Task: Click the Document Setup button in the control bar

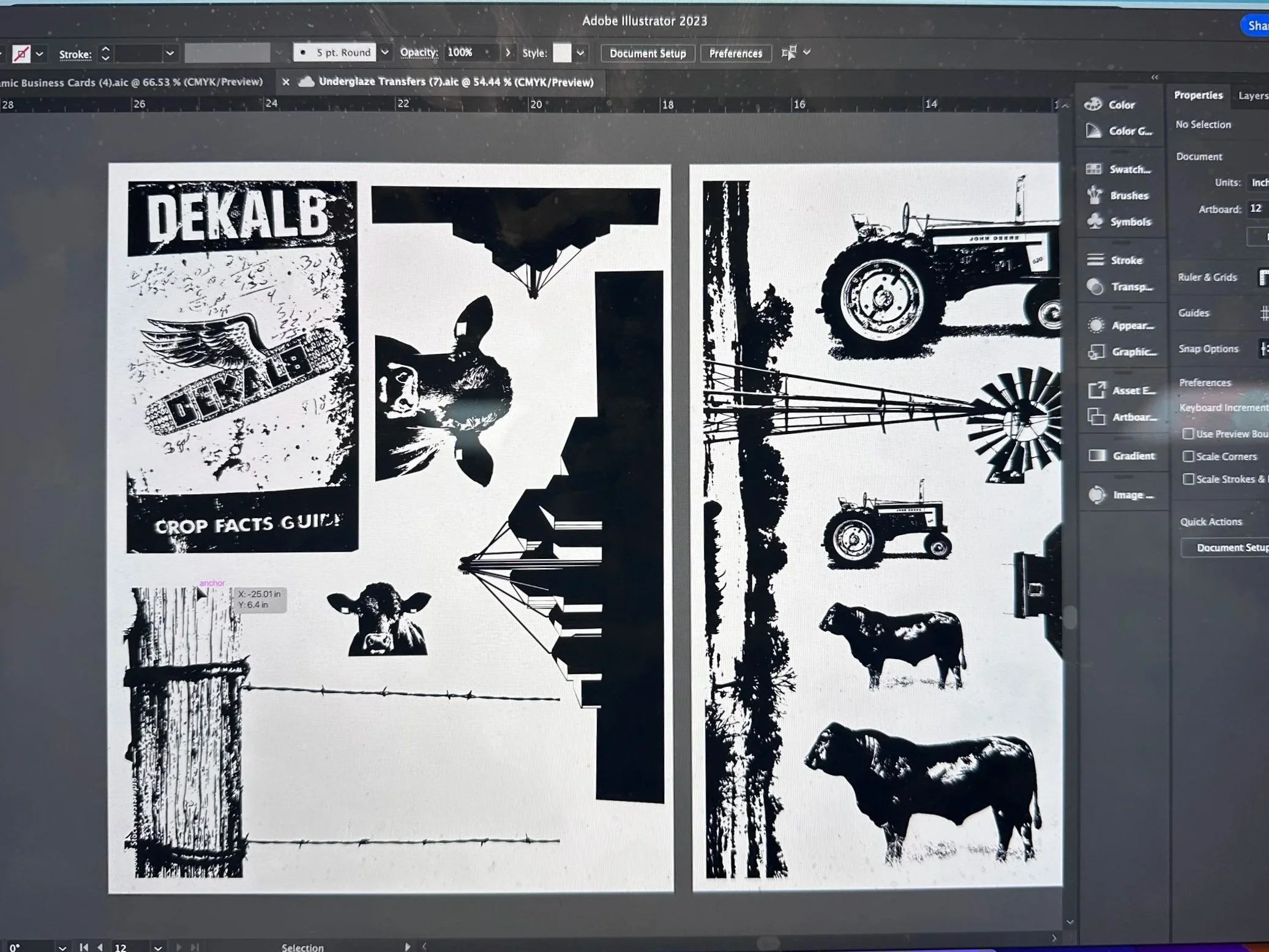Action: [647, 53]
